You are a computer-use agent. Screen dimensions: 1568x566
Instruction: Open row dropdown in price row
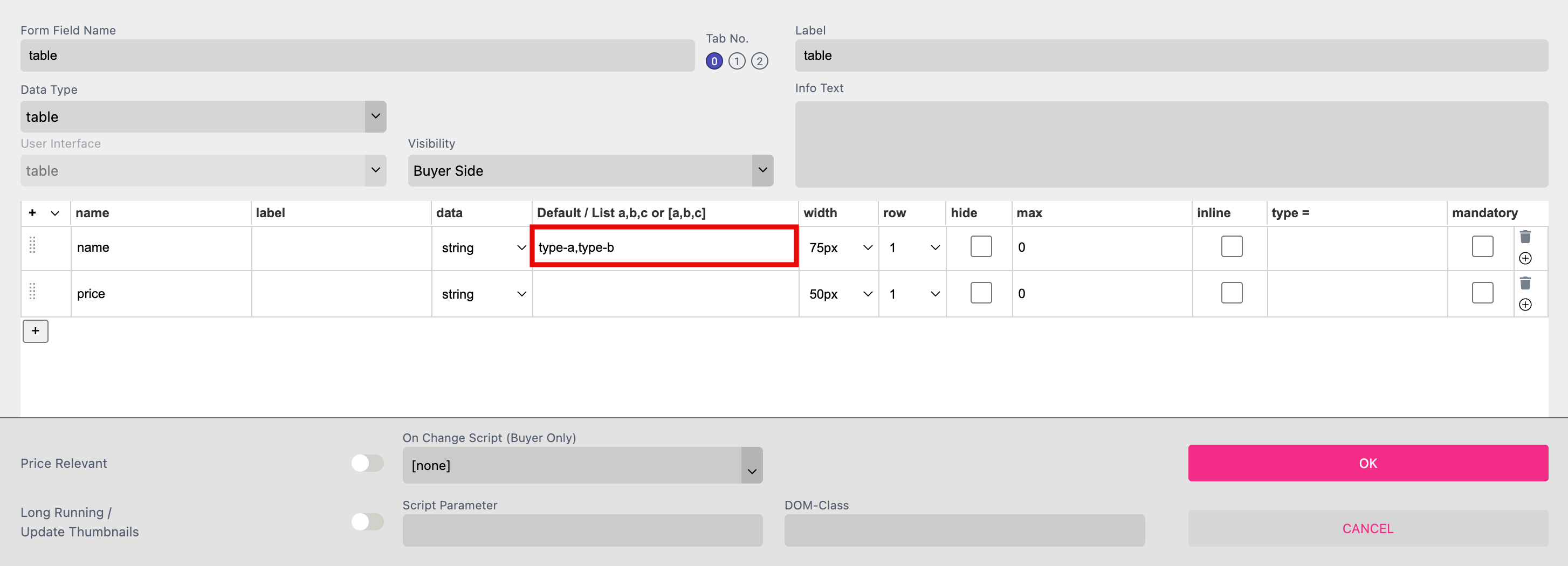pos(913,294)
